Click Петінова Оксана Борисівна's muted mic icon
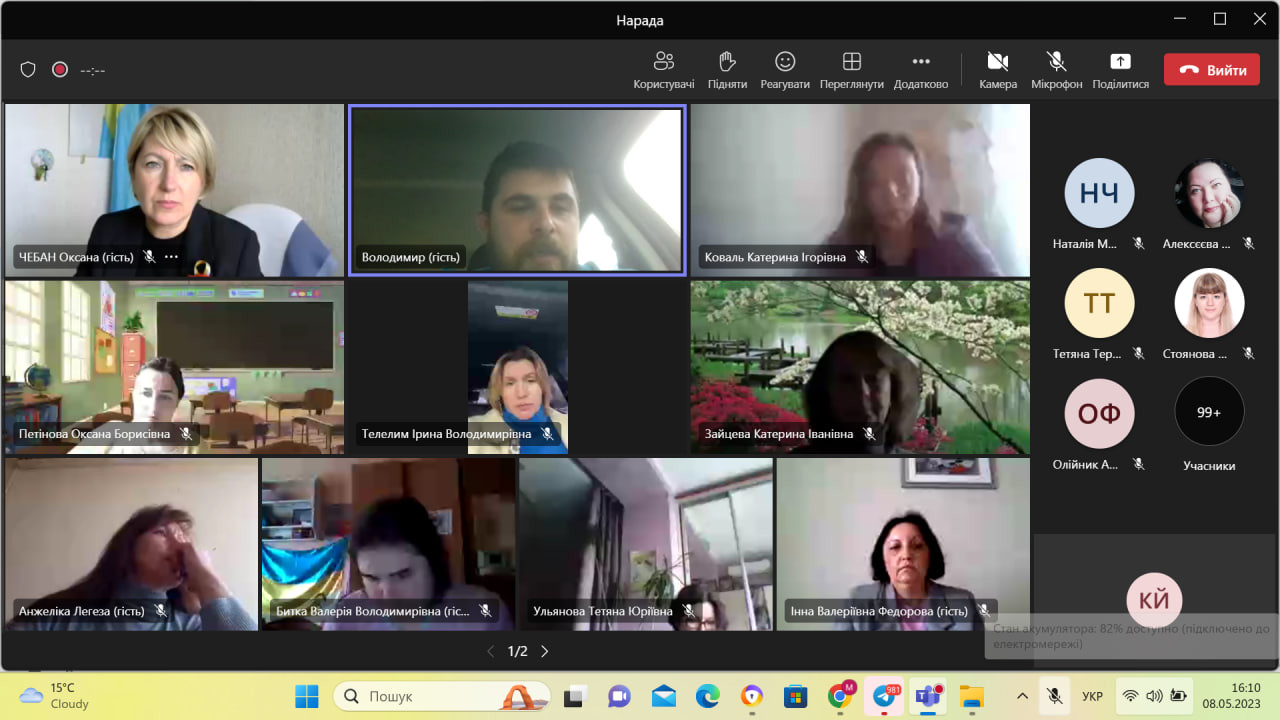 (x=186, y=434)
